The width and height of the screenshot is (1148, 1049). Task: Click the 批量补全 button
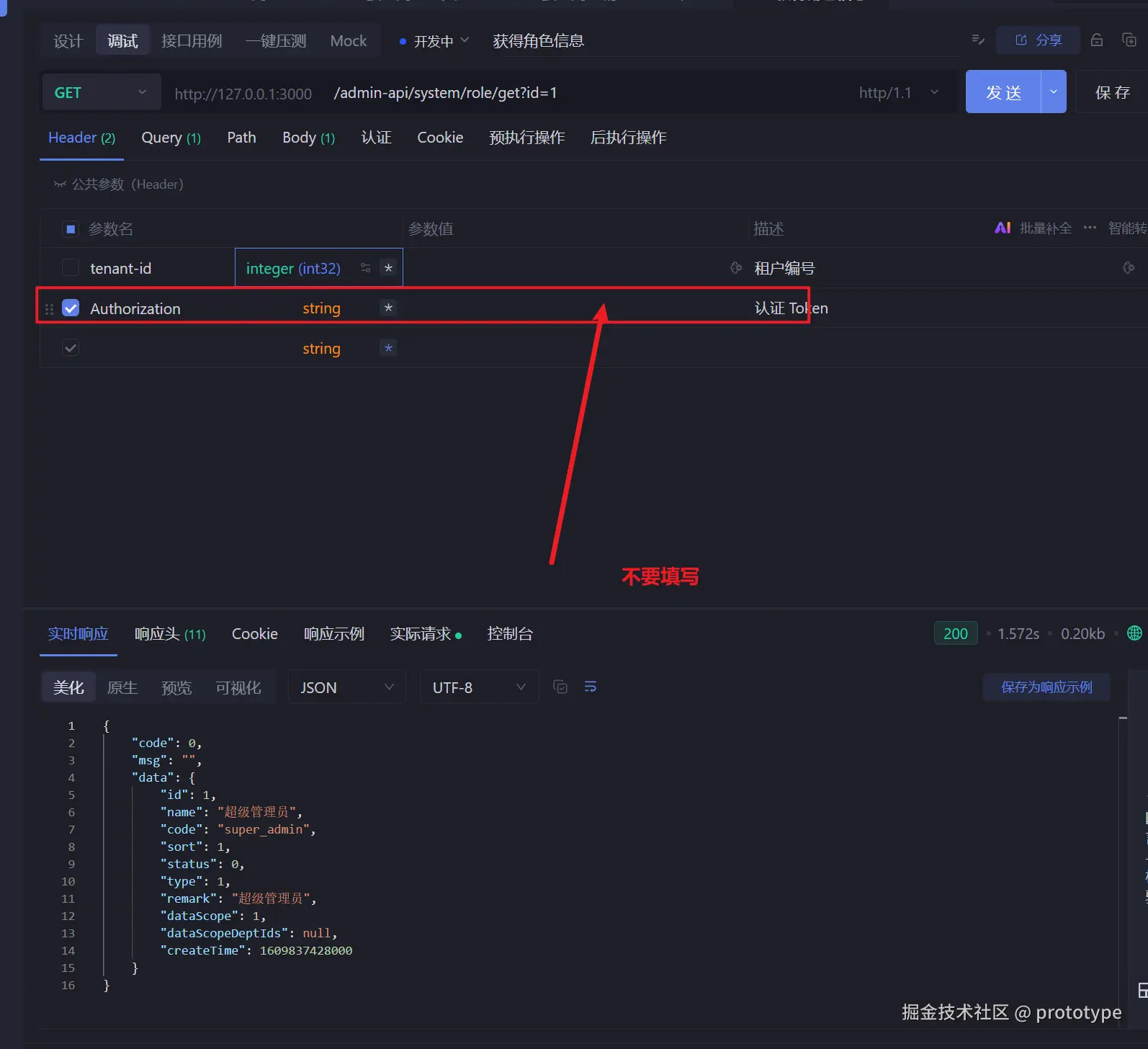(x=1046, y=228)
